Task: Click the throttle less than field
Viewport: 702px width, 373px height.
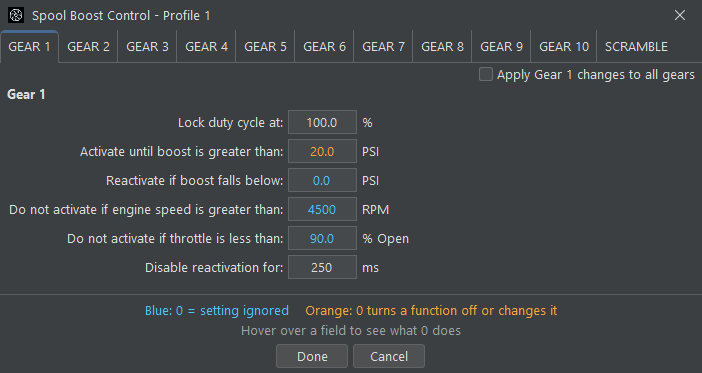Action: point(322,238)
